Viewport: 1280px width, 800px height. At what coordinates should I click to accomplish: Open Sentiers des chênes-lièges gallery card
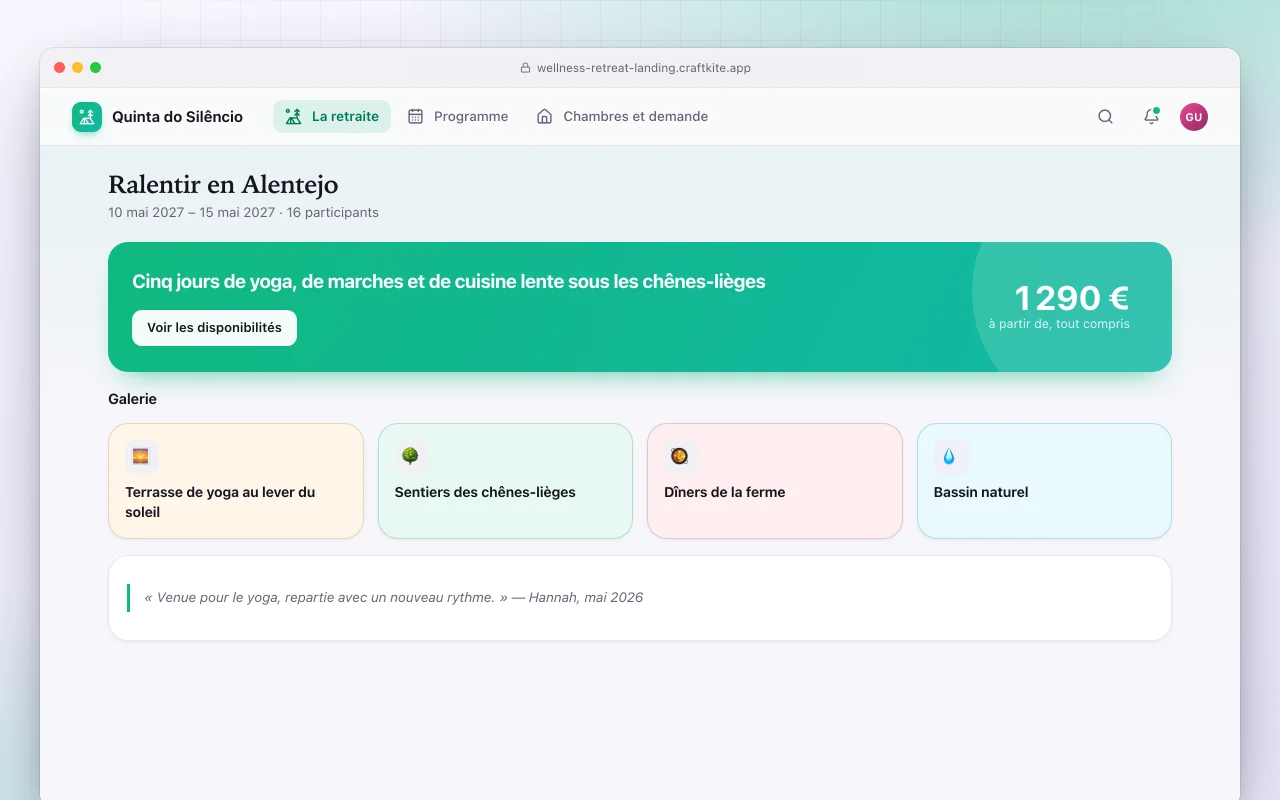click(505, 481)
